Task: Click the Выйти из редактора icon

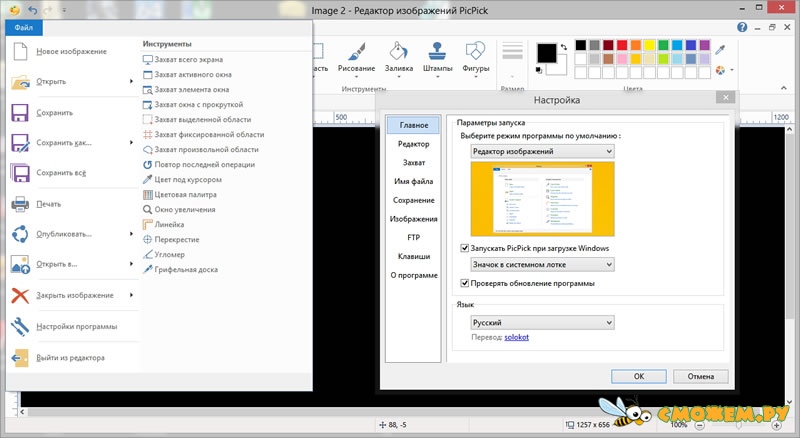Action: point(20,358)
